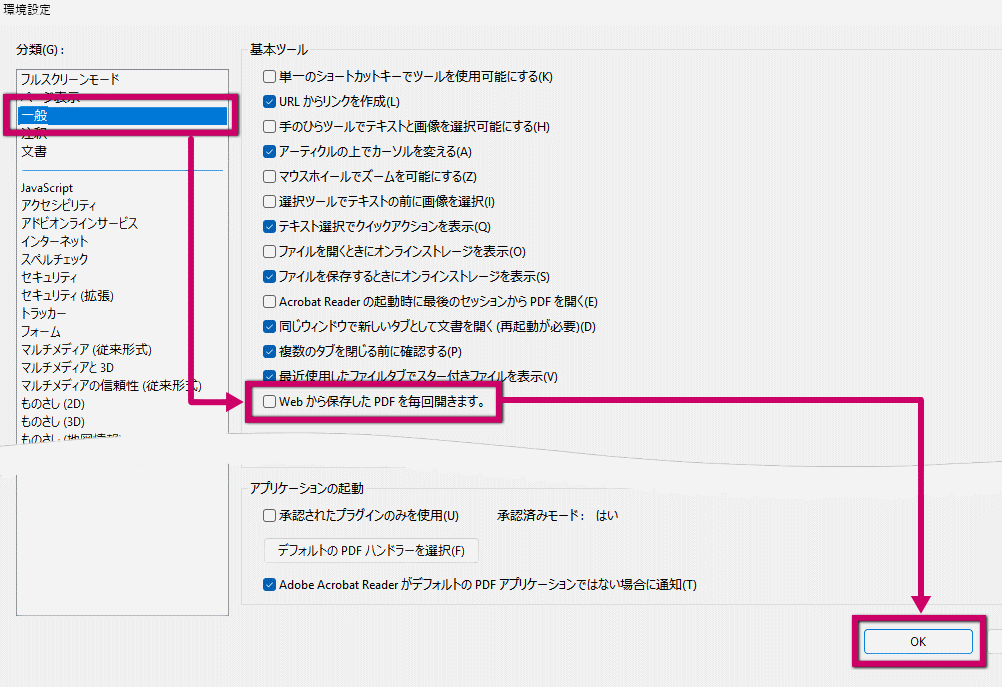Open JavaScript preferences category
The image size is (1002, 687).
tap(47, 188)
